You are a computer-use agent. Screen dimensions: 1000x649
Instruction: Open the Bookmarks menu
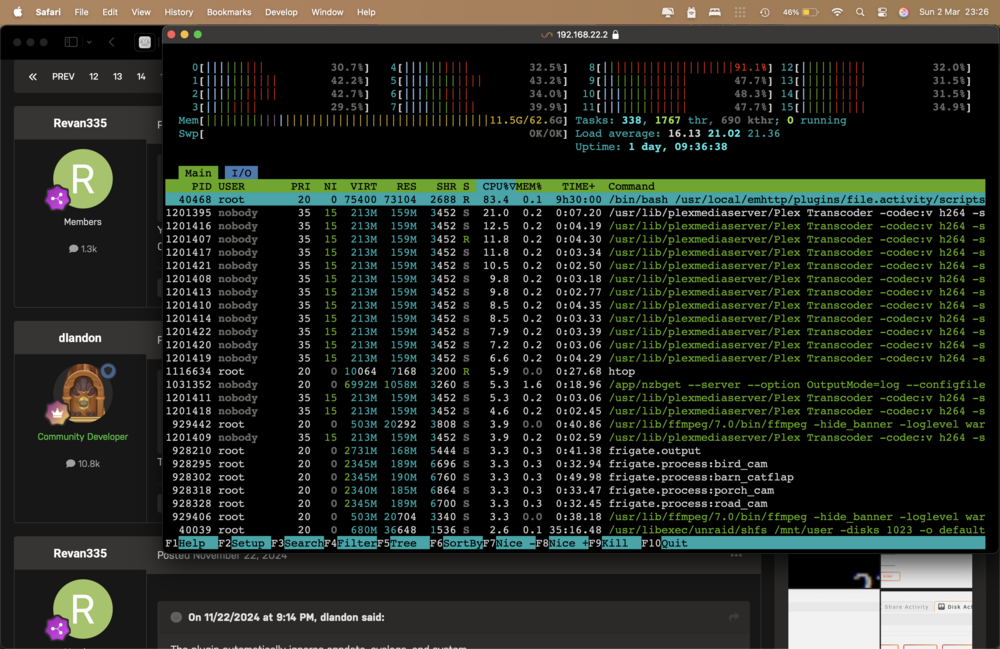tap(229, 12)
